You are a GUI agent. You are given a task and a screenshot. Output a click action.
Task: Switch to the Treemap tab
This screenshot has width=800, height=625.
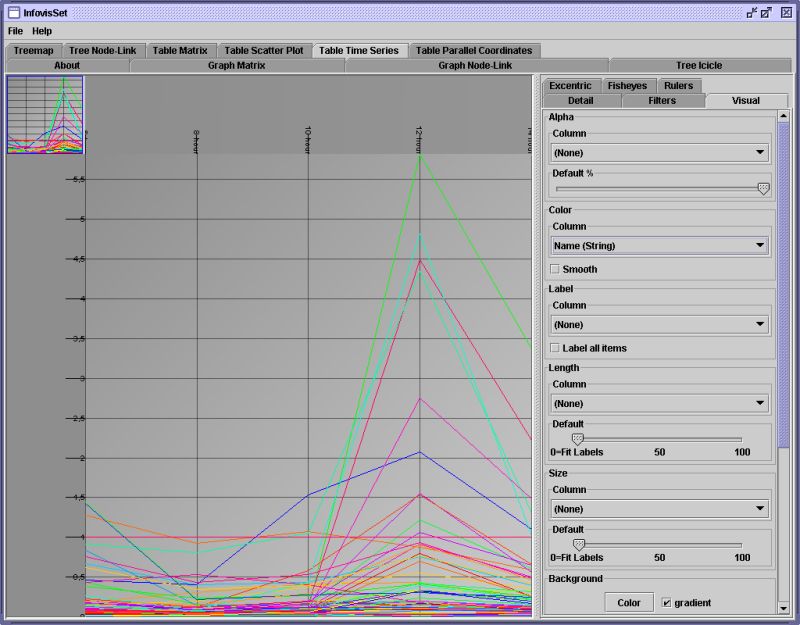coord(34,50)
